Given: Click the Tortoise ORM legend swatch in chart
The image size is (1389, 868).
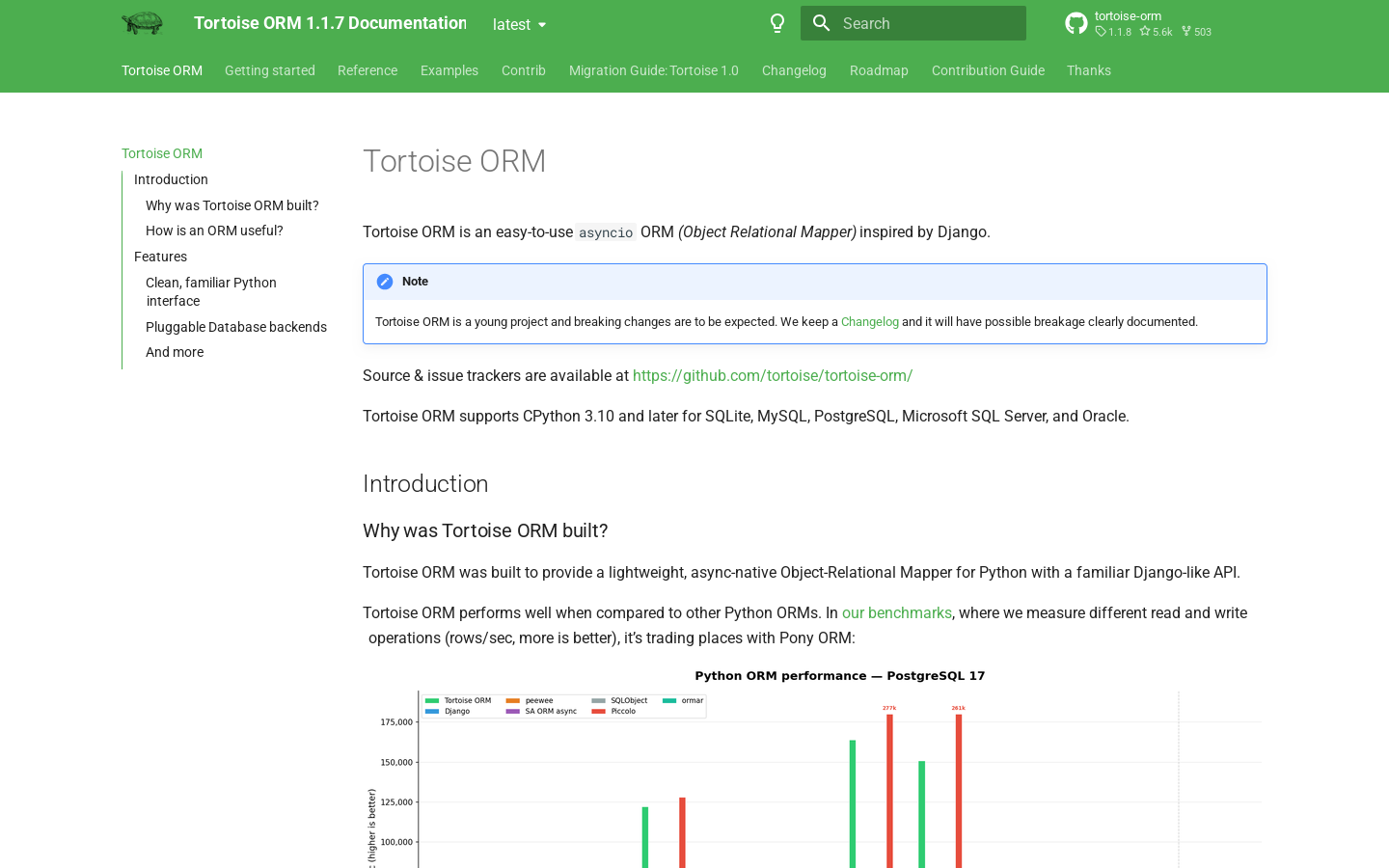Looking at the screenshot, I should click(x=432, y=700).
